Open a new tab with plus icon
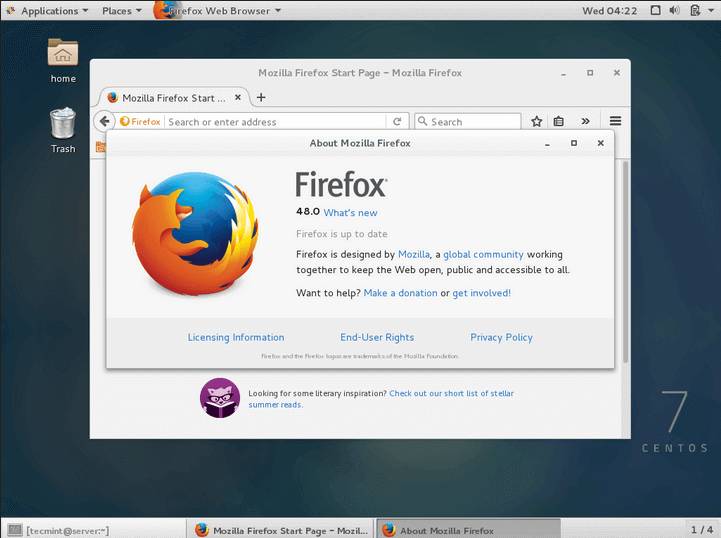The image size is (721, 538). pos(261,97)
